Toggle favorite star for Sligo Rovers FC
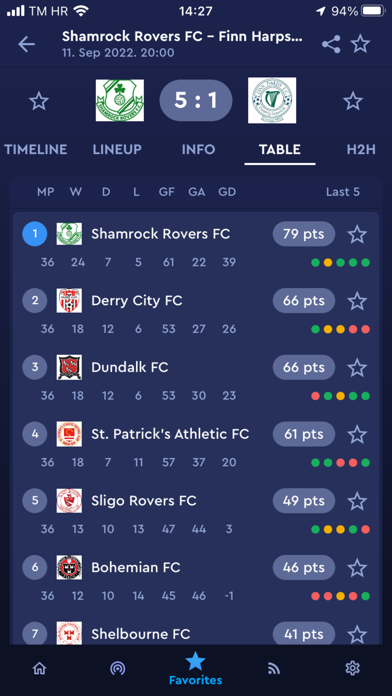392x696 pixels. pos(357,501)
